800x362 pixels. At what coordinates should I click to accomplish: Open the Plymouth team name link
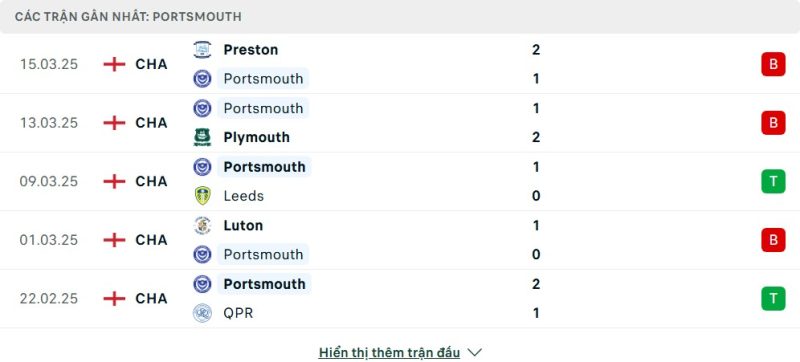(257, 137)
